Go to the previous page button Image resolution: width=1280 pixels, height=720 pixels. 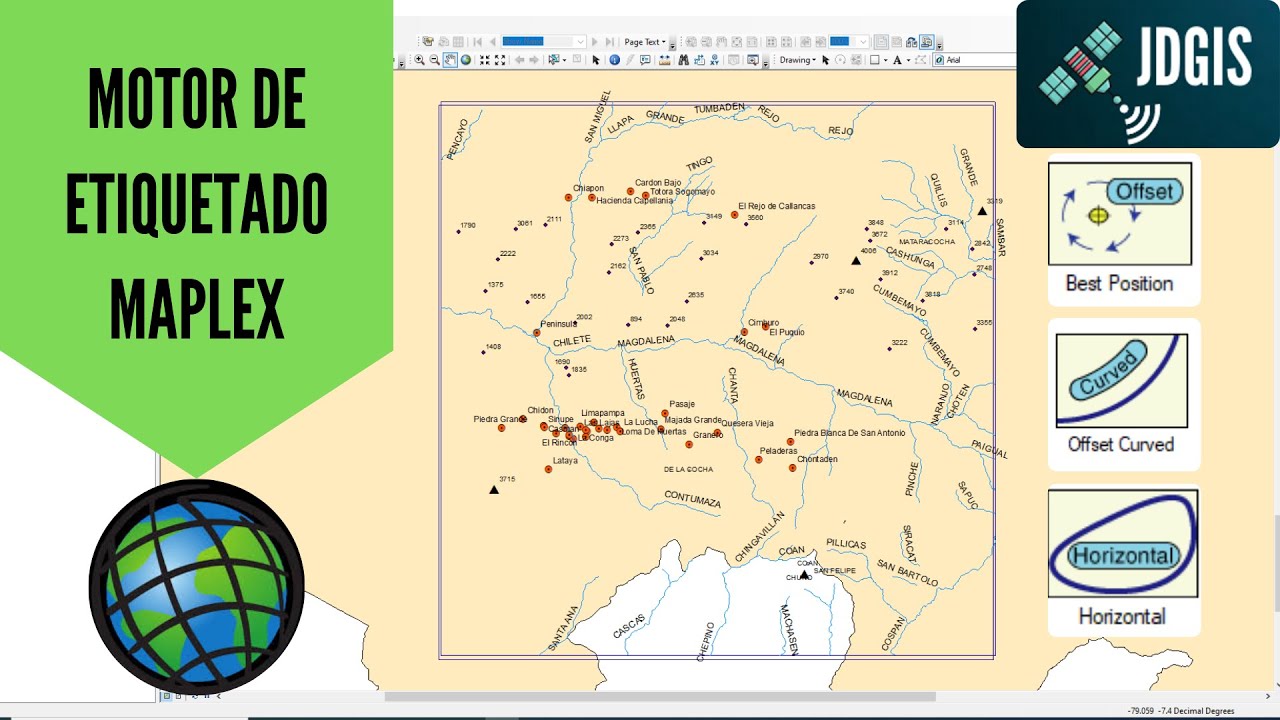[492, 42]
